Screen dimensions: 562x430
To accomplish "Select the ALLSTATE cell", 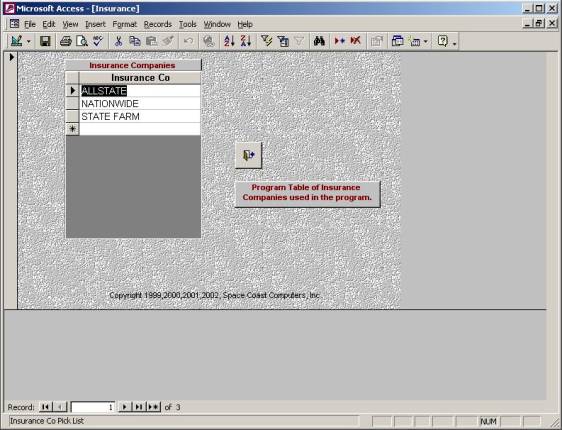I will tap(140, 91).
